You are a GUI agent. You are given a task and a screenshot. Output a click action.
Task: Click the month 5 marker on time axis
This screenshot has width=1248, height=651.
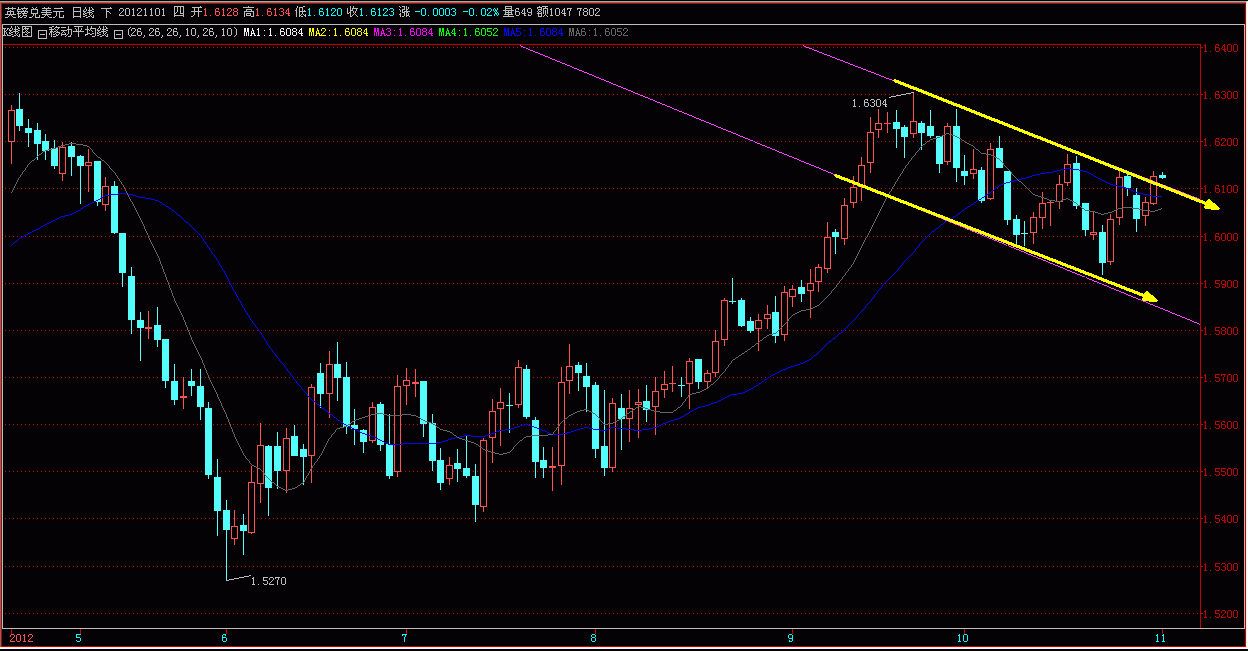pos(78,637)
